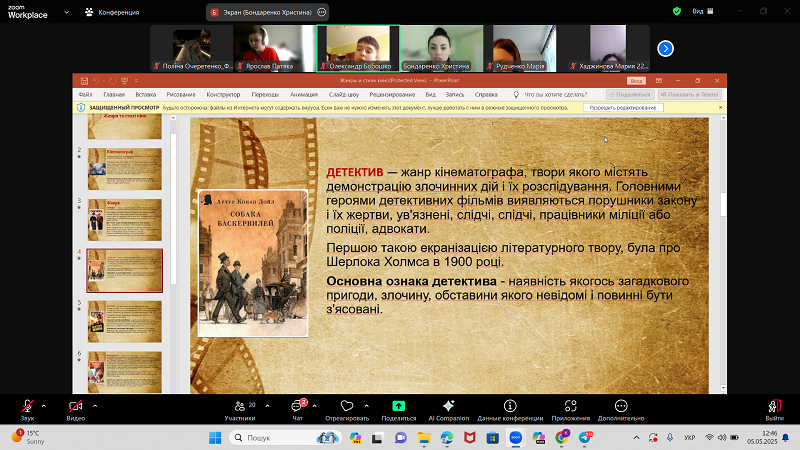The image size is (800, 450).
Task: Select slide 2 thumbnail Кінематограф
Action: pos(124,169)
